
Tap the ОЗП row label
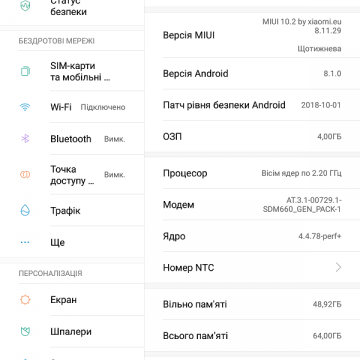point(172,137)
